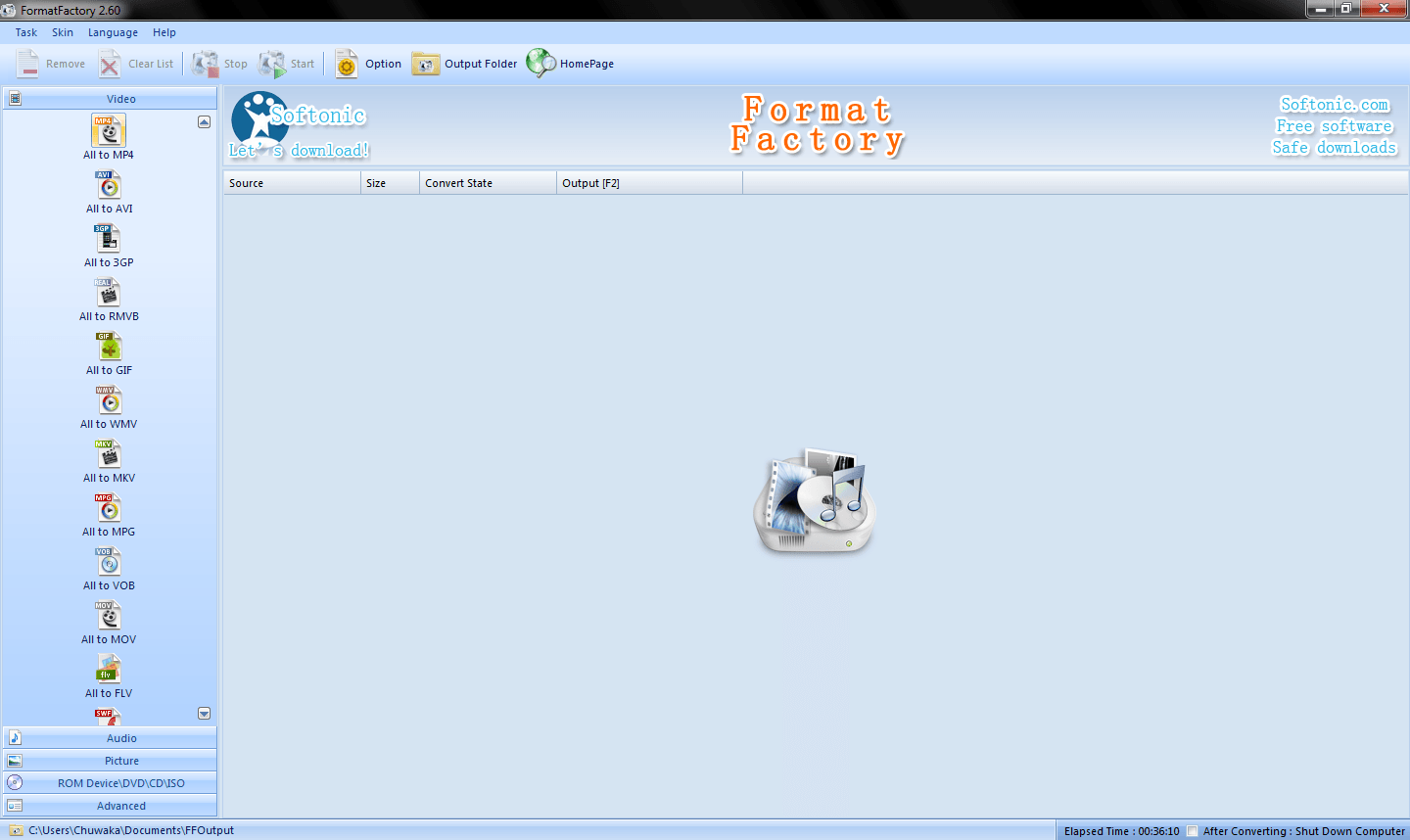Open the All to 3GP conversion option
The image size is (1410, 840).
[x=109, y=245]
